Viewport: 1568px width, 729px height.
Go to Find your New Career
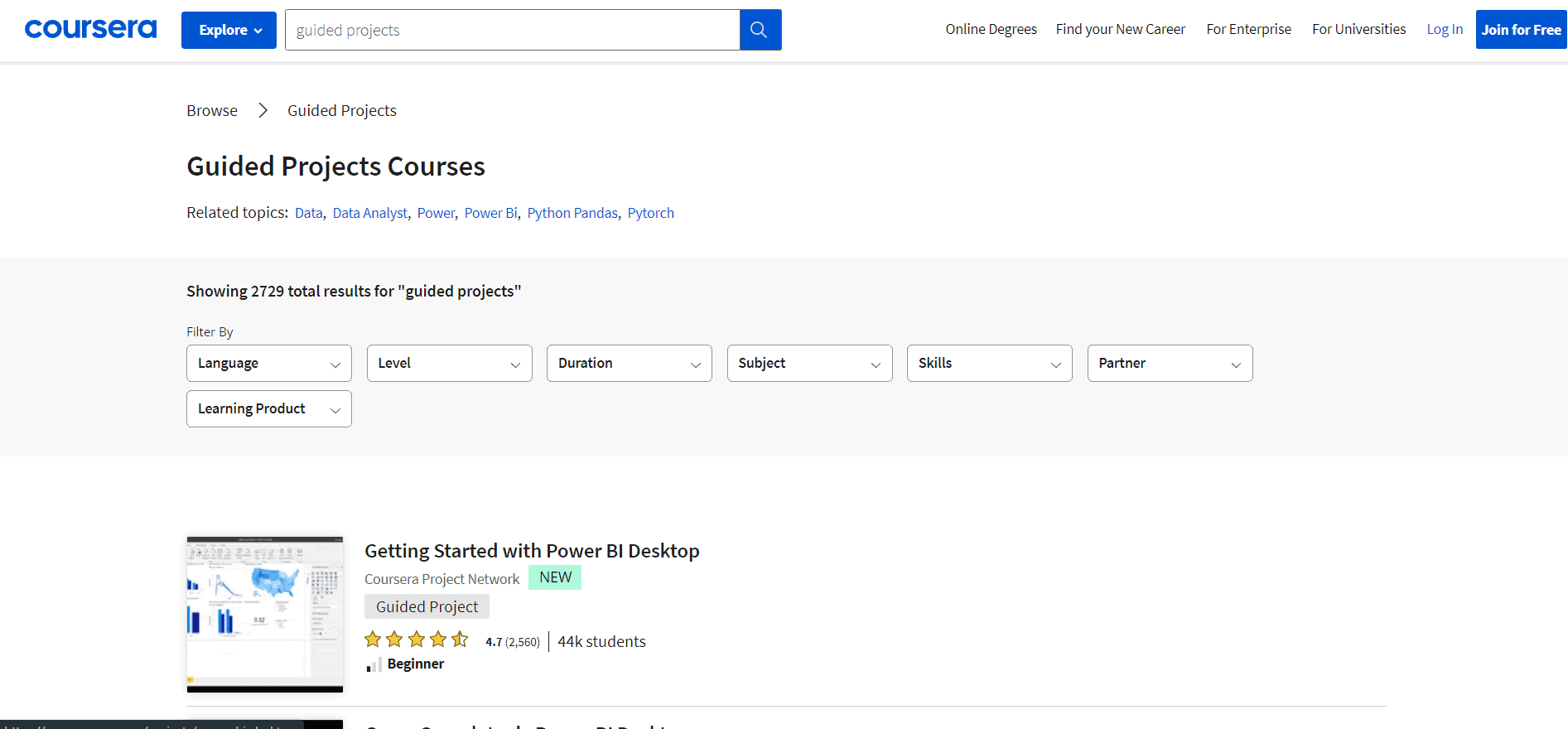(x=1120, y=29)
